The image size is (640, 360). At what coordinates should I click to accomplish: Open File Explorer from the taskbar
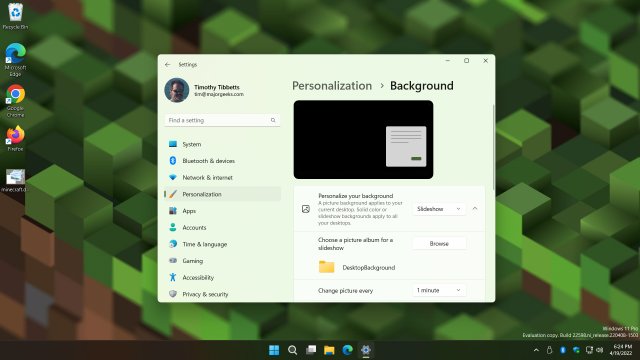pos(329,350)
